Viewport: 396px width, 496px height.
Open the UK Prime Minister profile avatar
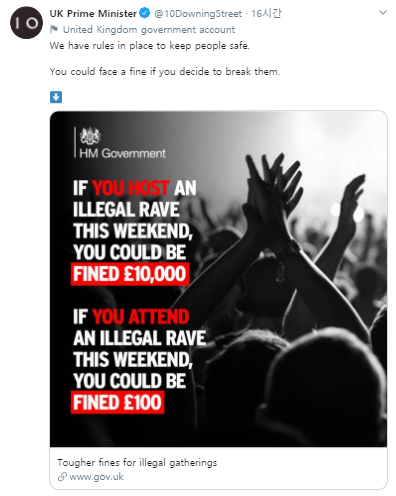coord(26,23)
